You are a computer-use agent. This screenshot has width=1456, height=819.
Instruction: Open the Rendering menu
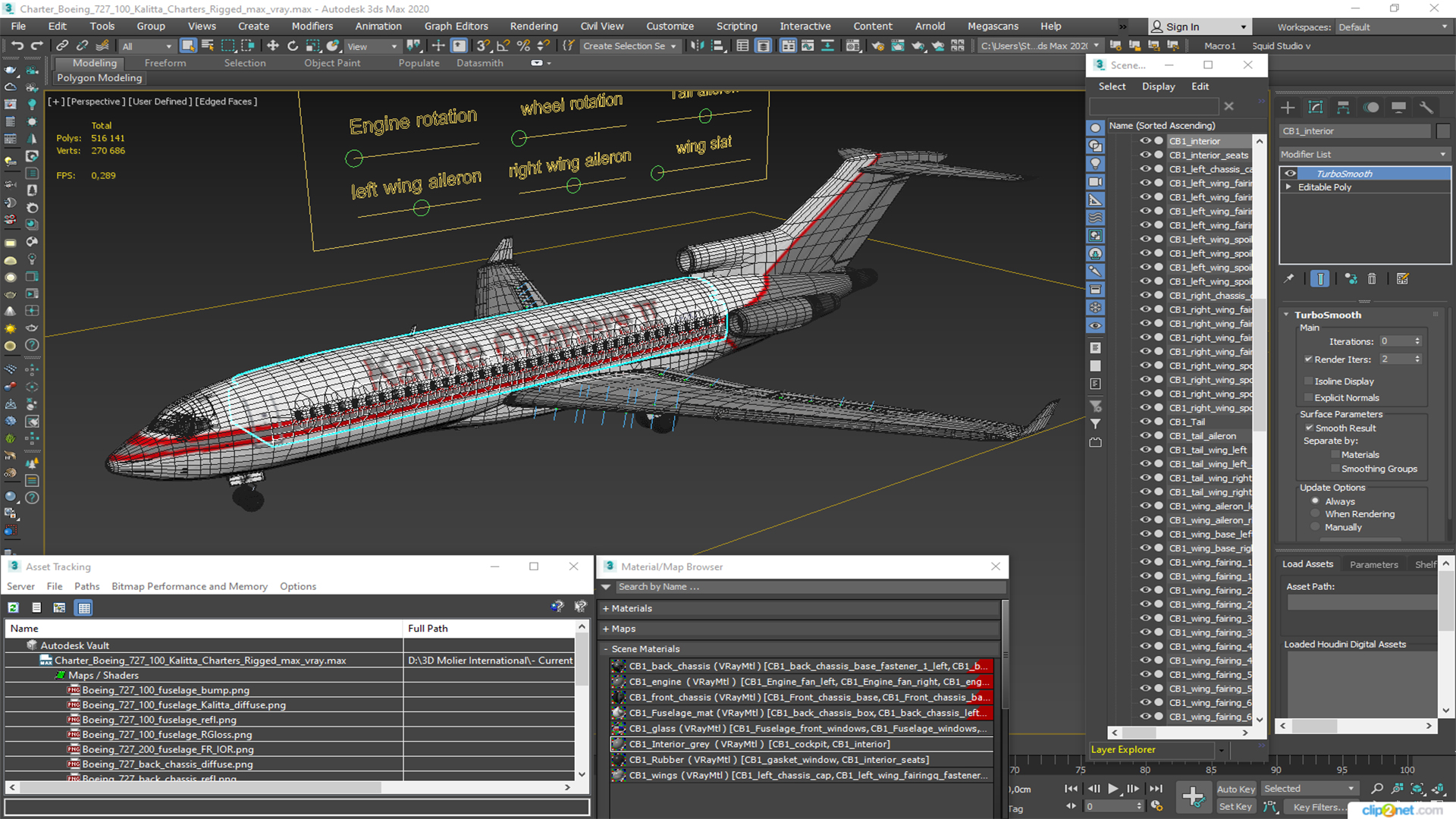coord(534,27)
